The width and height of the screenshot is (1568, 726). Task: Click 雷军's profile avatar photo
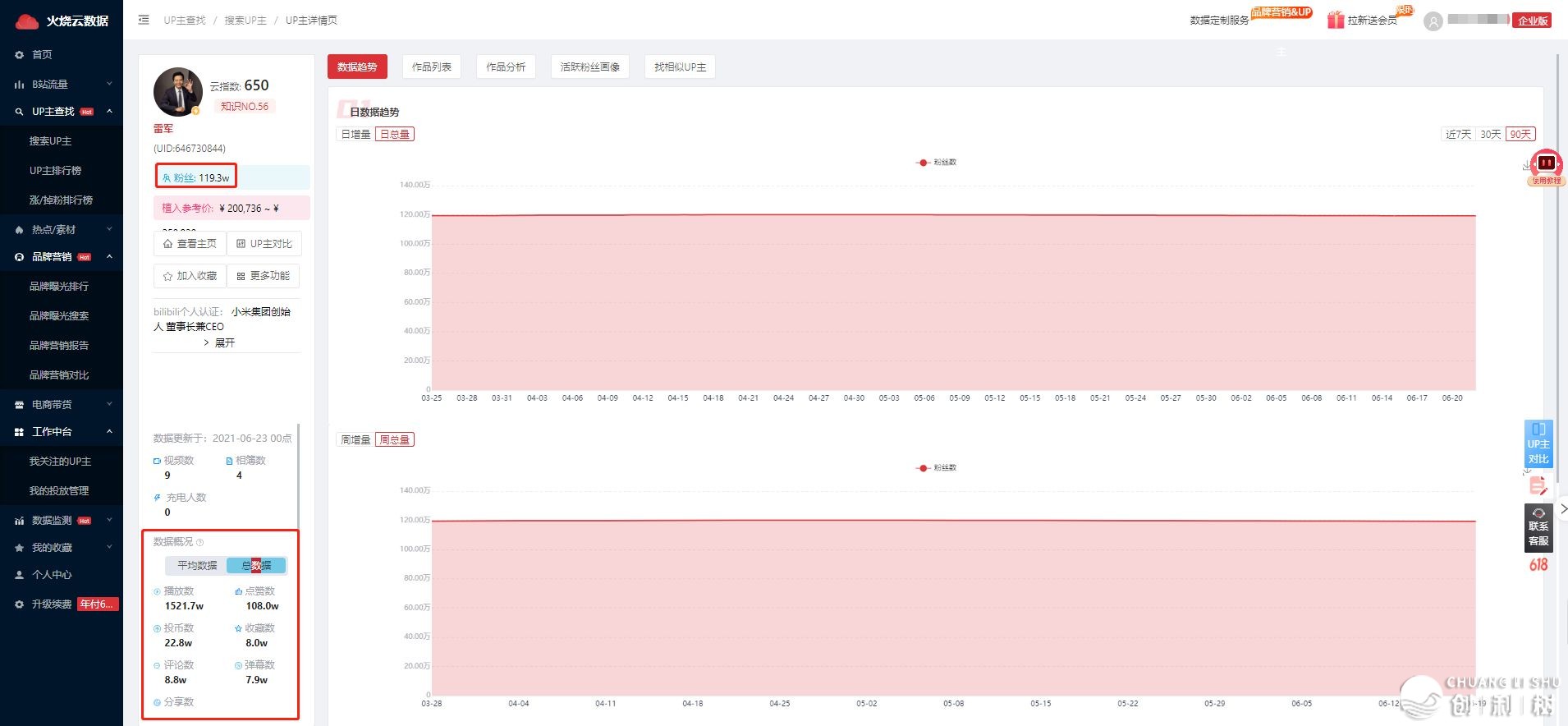(177, 92)
